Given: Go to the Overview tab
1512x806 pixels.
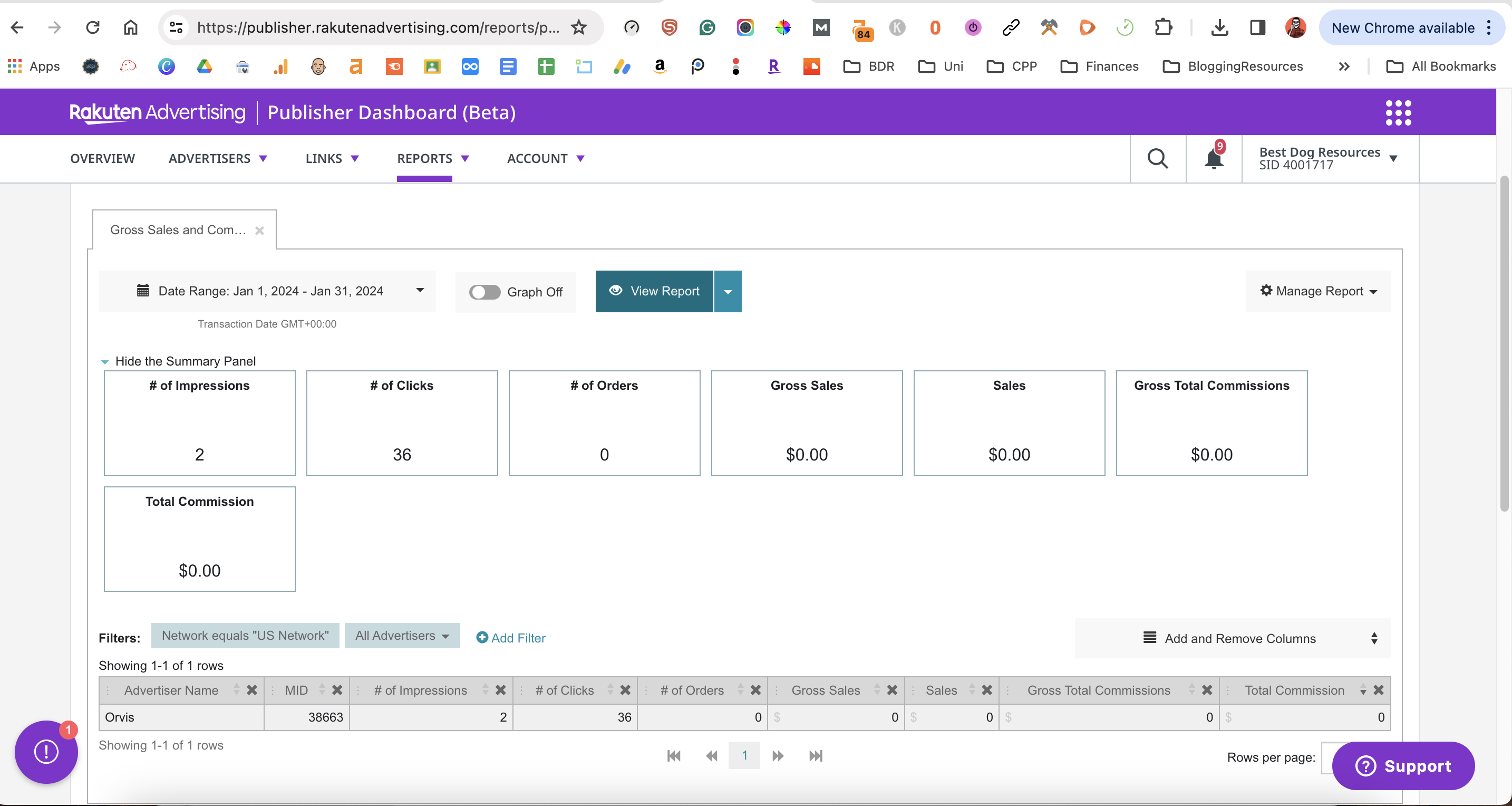Looking at the screenshot, I should (x=103, y=159).
